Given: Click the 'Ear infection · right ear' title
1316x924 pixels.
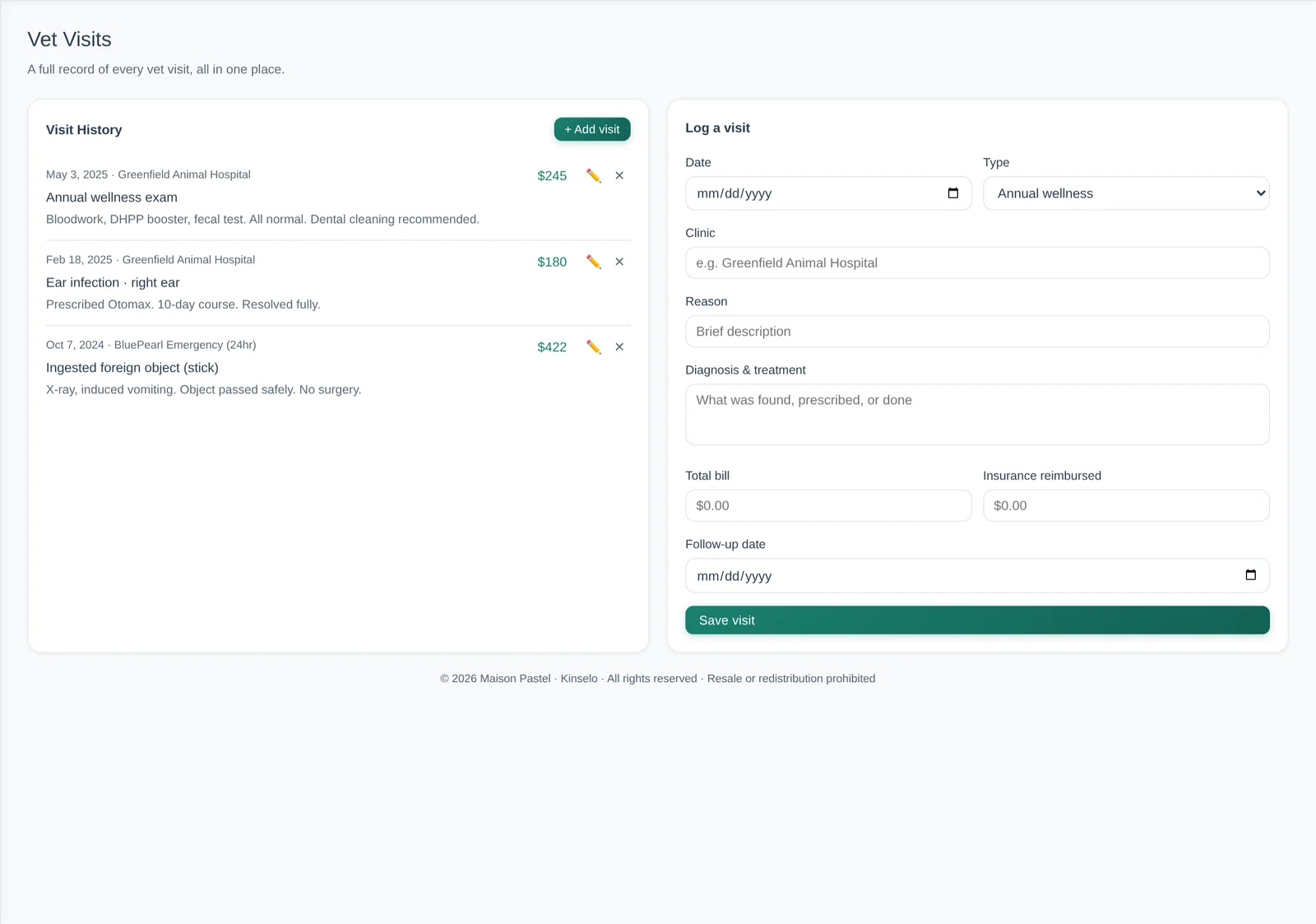Looking at the screenshot, I should click(113, 282).
